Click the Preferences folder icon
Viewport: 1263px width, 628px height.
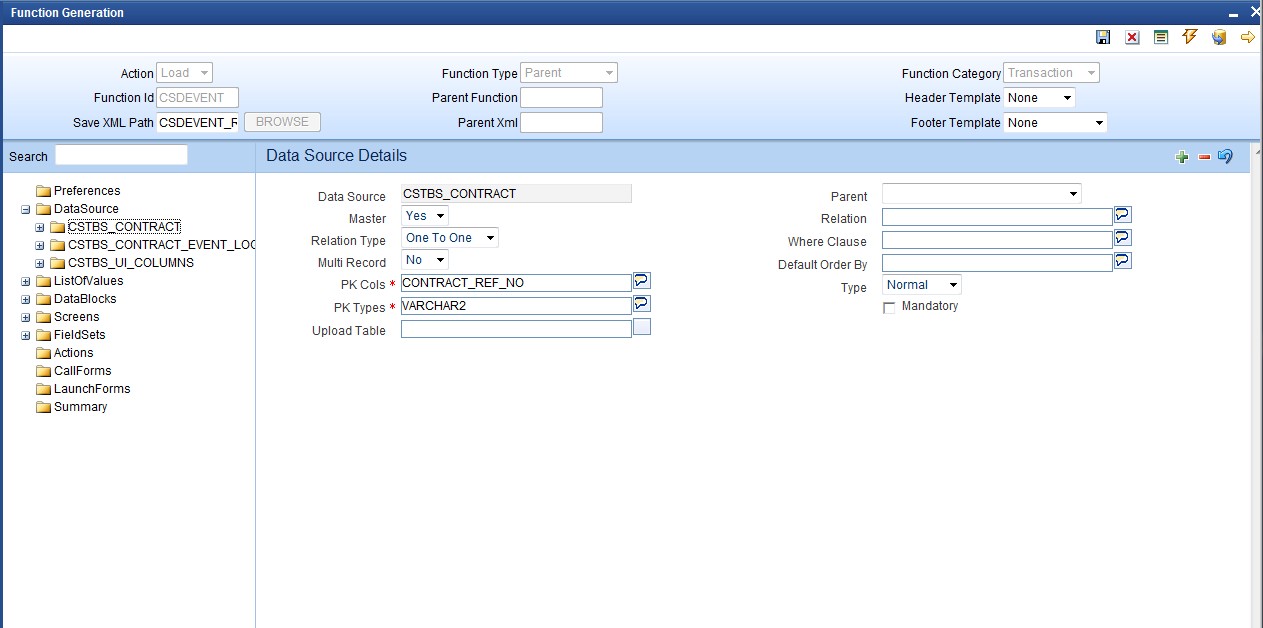pos(43,191)
